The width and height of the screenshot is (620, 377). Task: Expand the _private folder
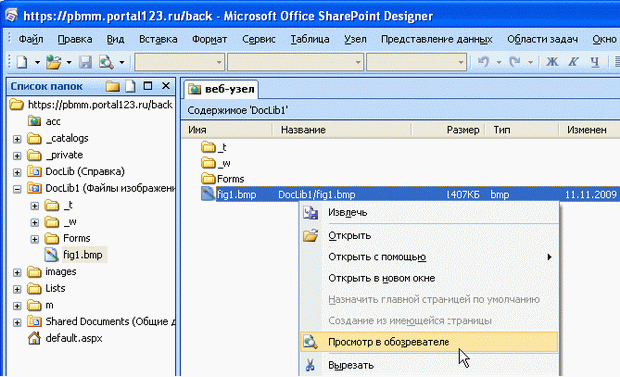17,155
